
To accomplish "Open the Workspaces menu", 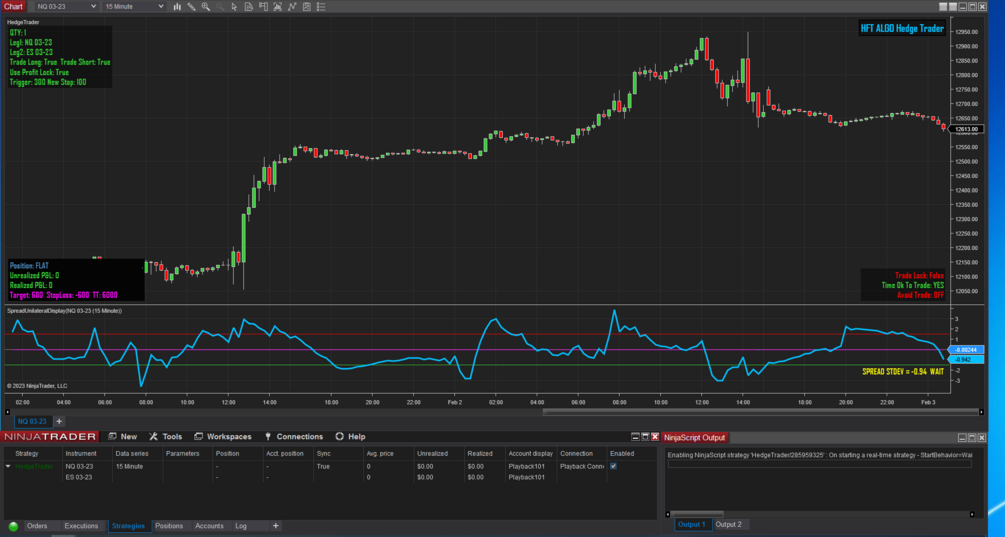I will [223, 436].
